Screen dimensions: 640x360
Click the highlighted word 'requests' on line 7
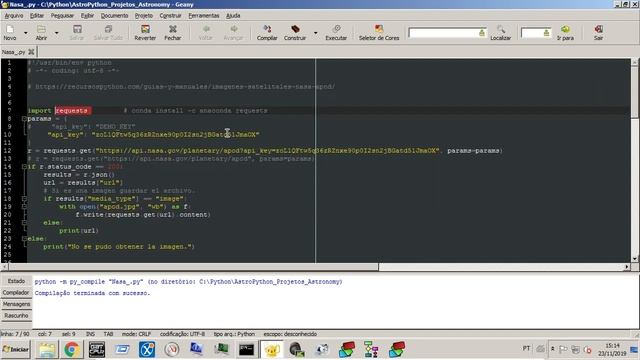click(x=73, y=111)
